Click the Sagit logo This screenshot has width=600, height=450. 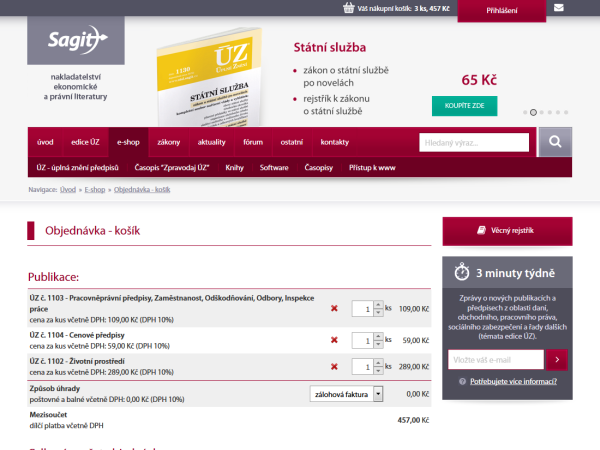[76, 40]
